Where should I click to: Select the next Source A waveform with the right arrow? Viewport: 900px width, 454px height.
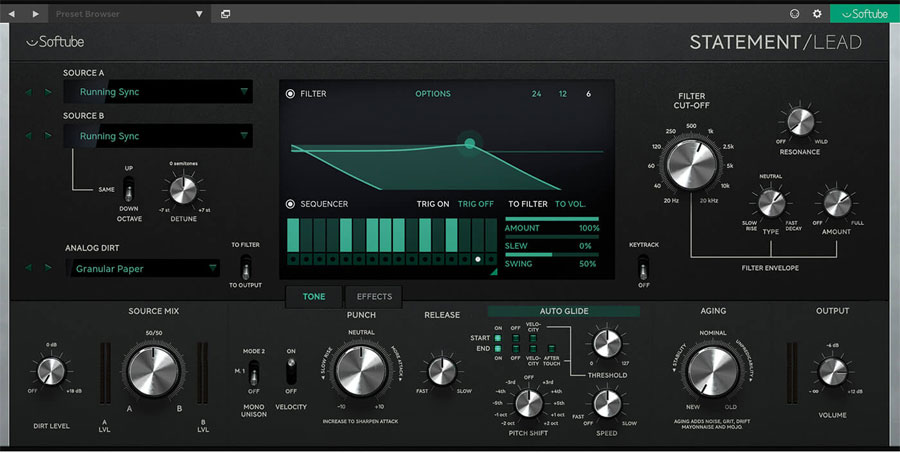48,92
